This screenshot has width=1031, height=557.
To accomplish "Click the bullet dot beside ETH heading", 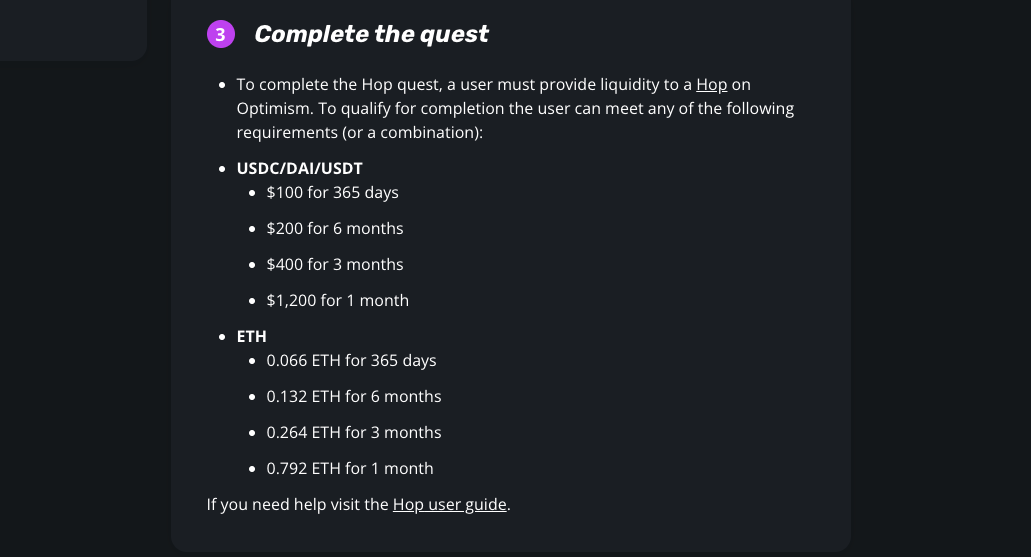I will coord(222,337).
